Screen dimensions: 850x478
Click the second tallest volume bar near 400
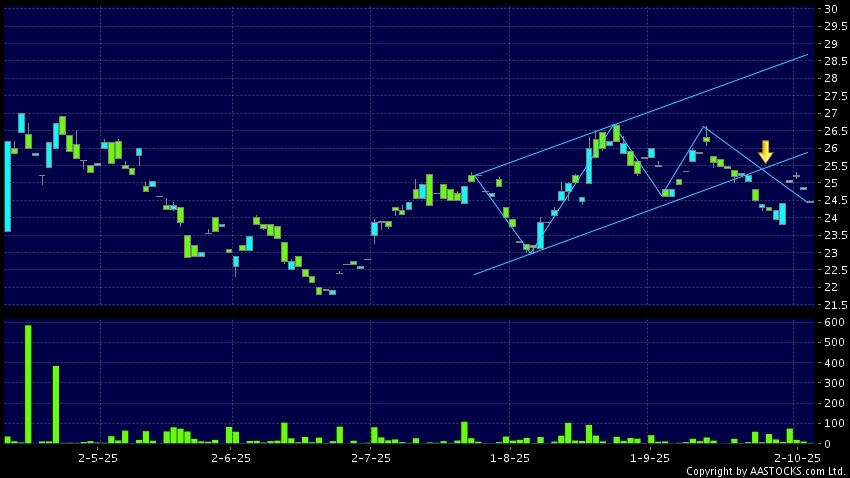tap(56, 404)
